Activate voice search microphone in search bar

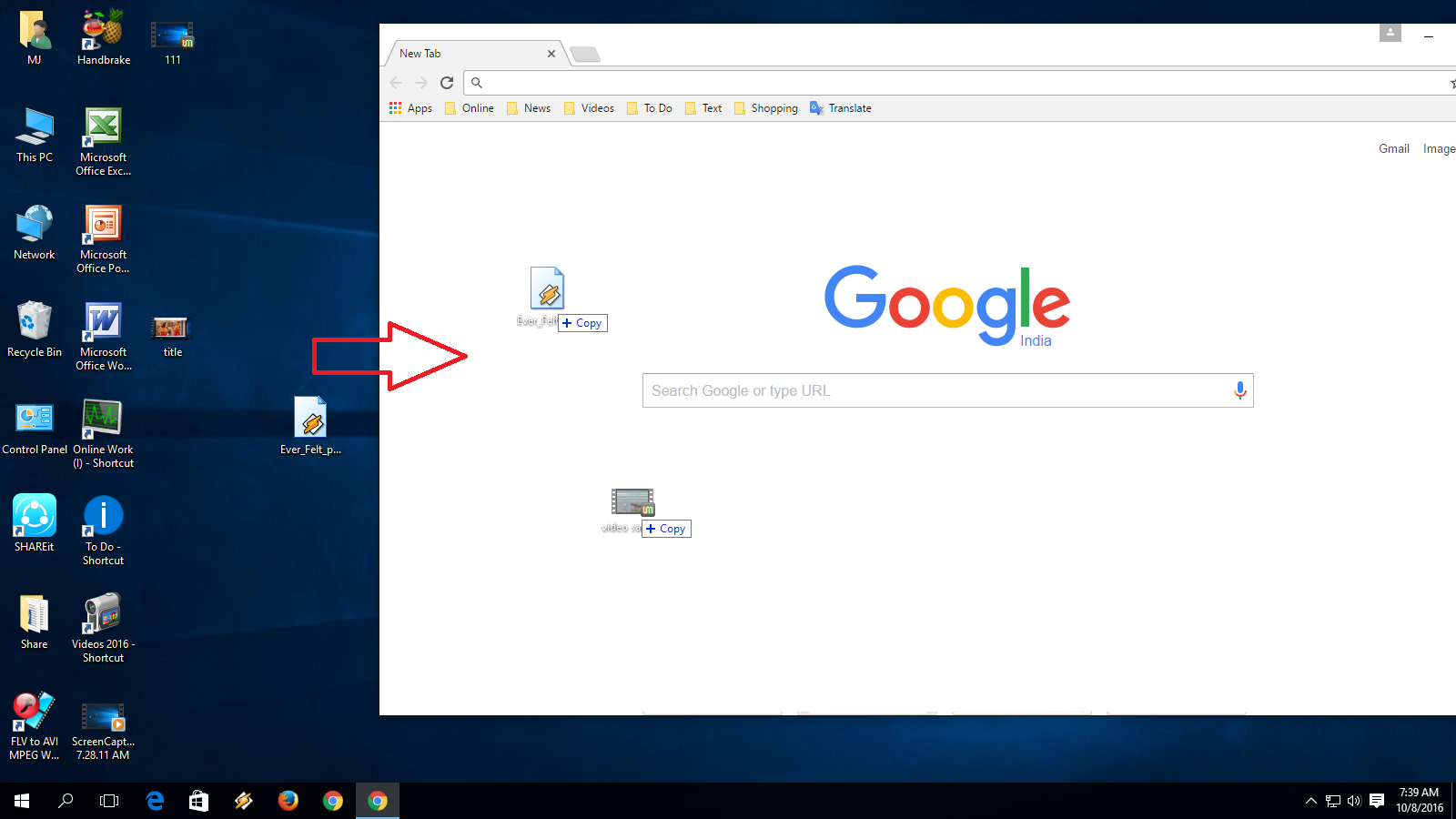(1239, 390)
